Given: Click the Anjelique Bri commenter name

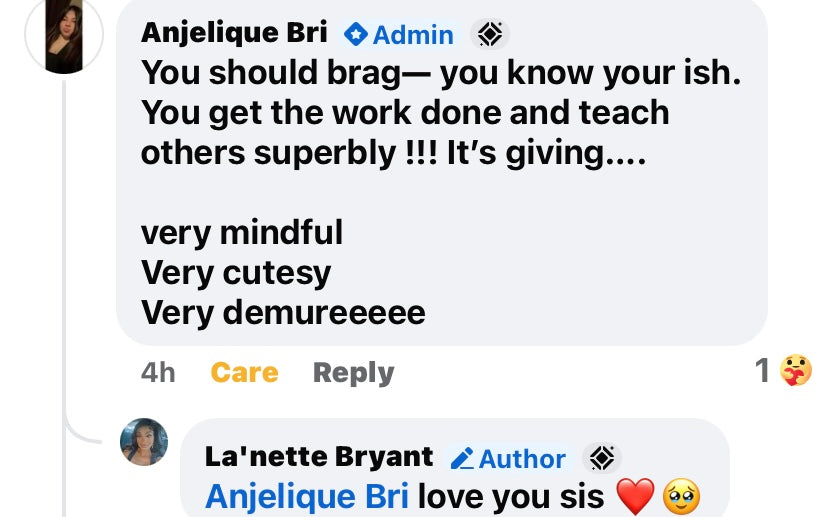Looking at the screenshot, I should point(234,33).
